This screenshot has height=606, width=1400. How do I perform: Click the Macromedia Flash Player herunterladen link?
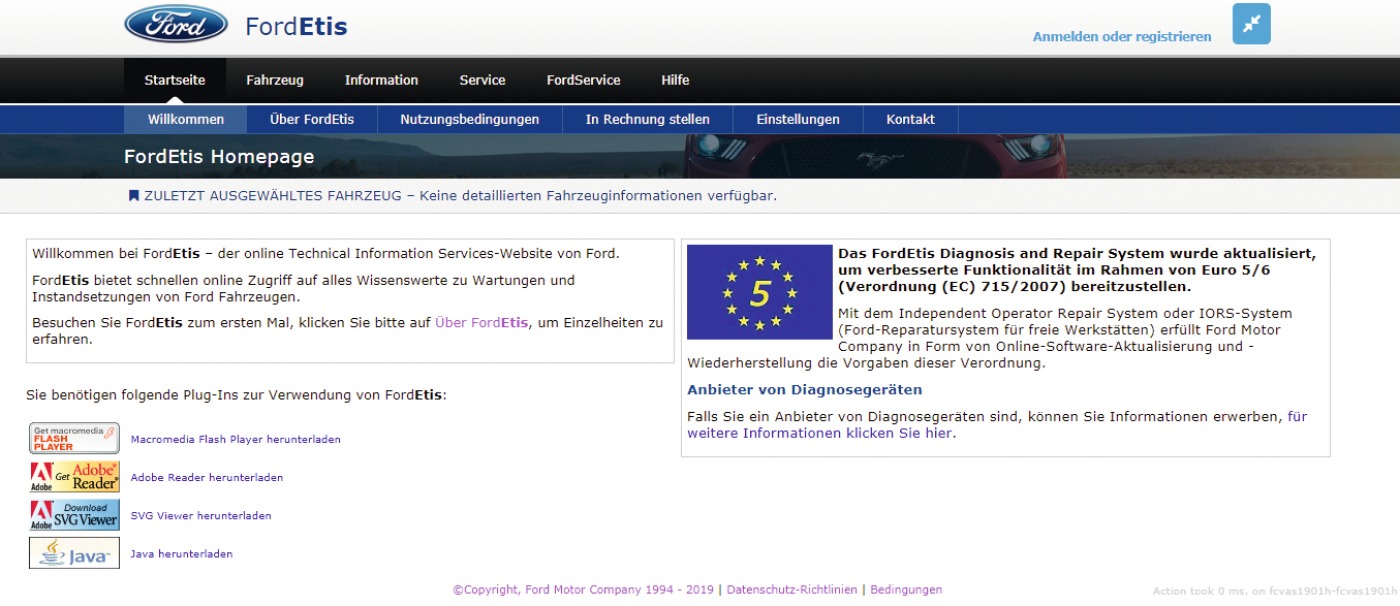pyautogui.click(x=235, y=439)
